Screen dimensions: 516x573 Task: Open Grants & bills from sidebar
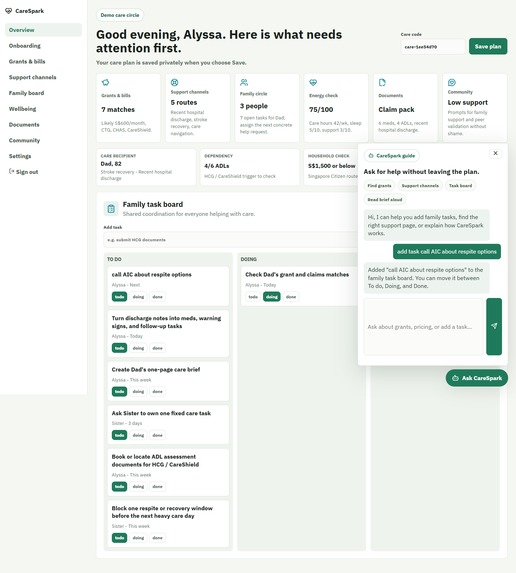43,61
